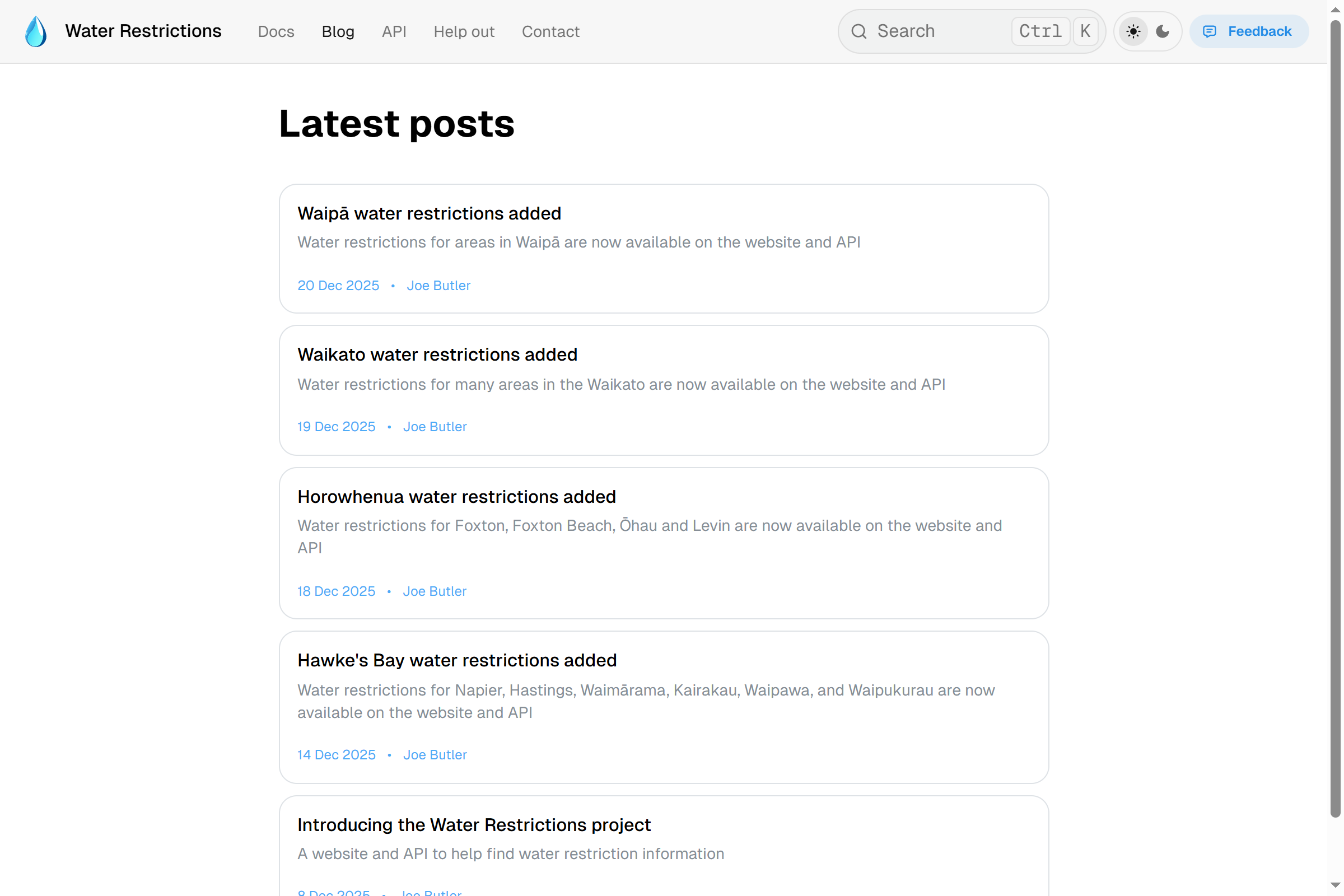Switch to the Blog section
Image resolution: width=1344 pixels, height=896 pixels.
point(337,32)
